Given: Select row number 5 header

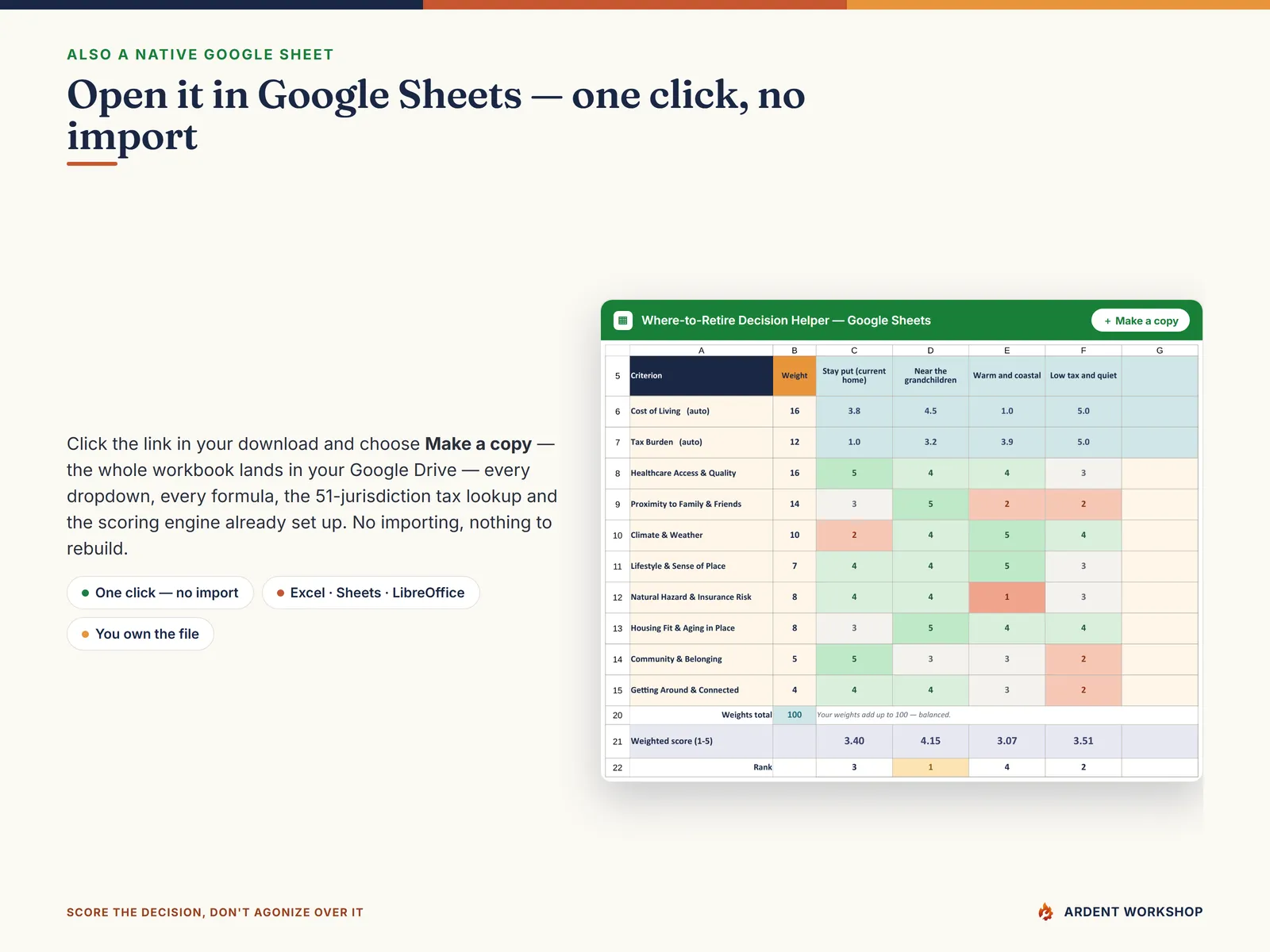Looking at the screenshot, I should tap(618, 376).
